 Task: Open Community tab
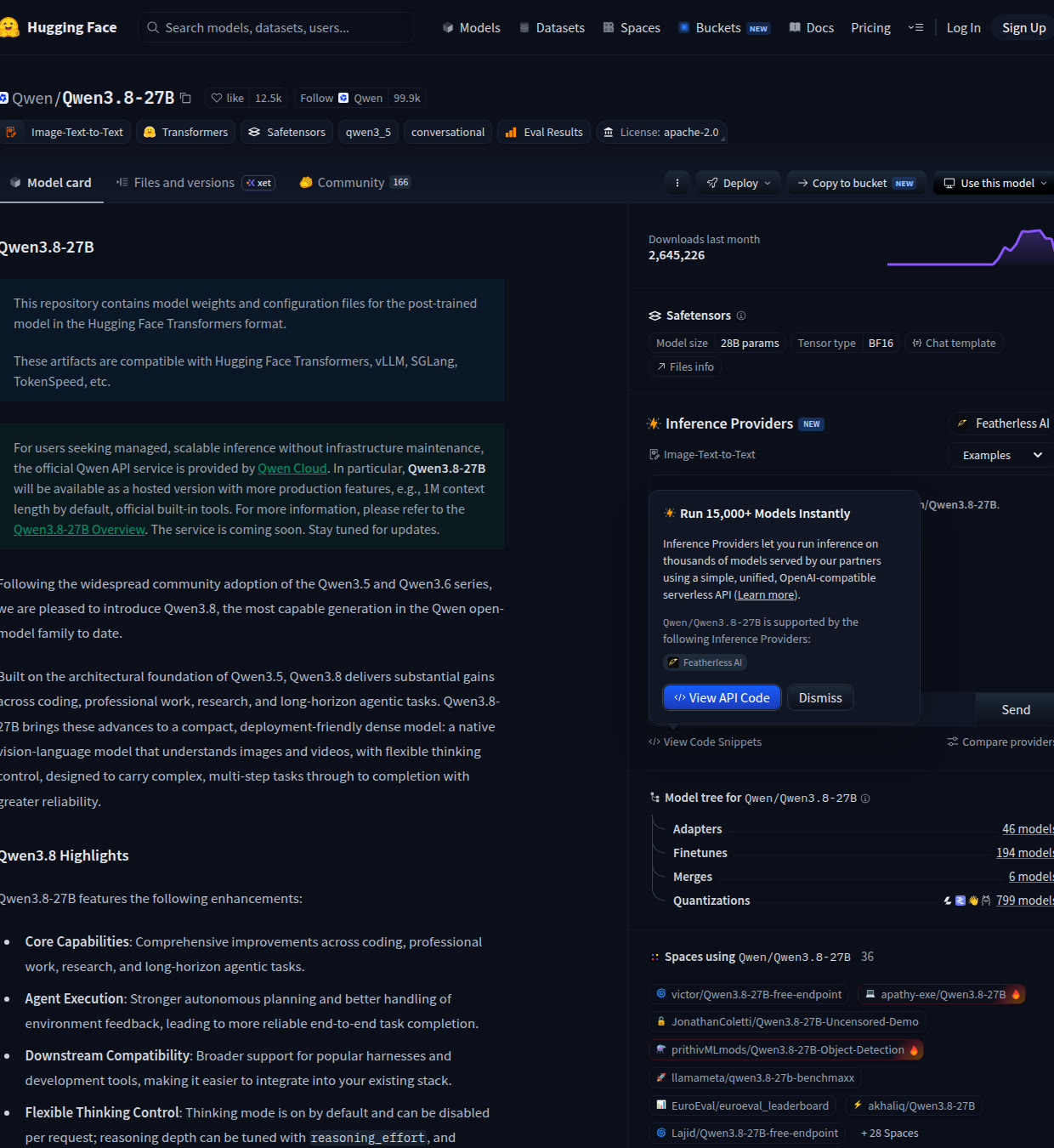click(354, 182)
